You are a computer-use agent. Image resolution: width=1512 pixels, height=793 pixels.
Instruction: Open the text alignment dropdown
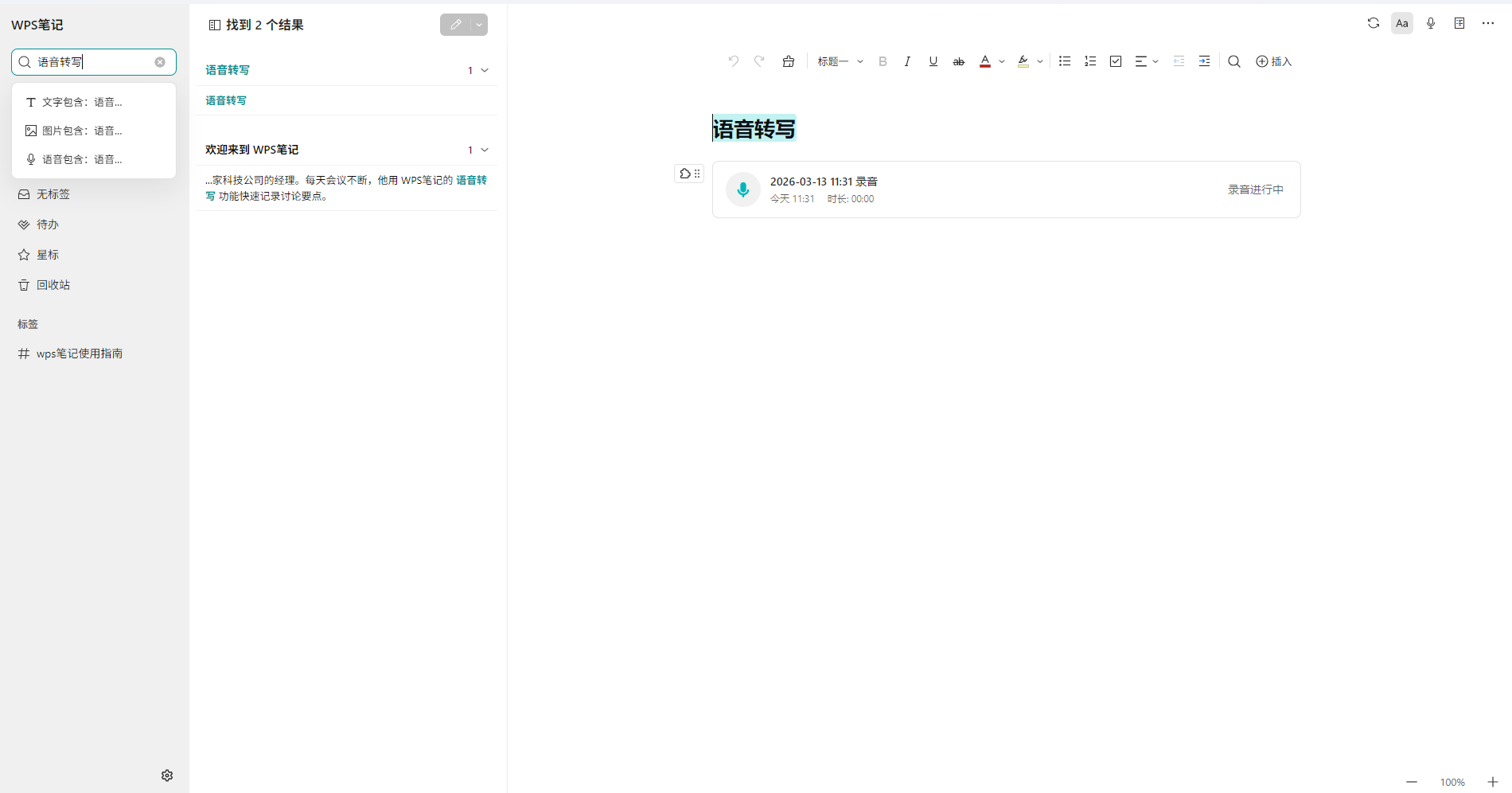point(1147,61)
